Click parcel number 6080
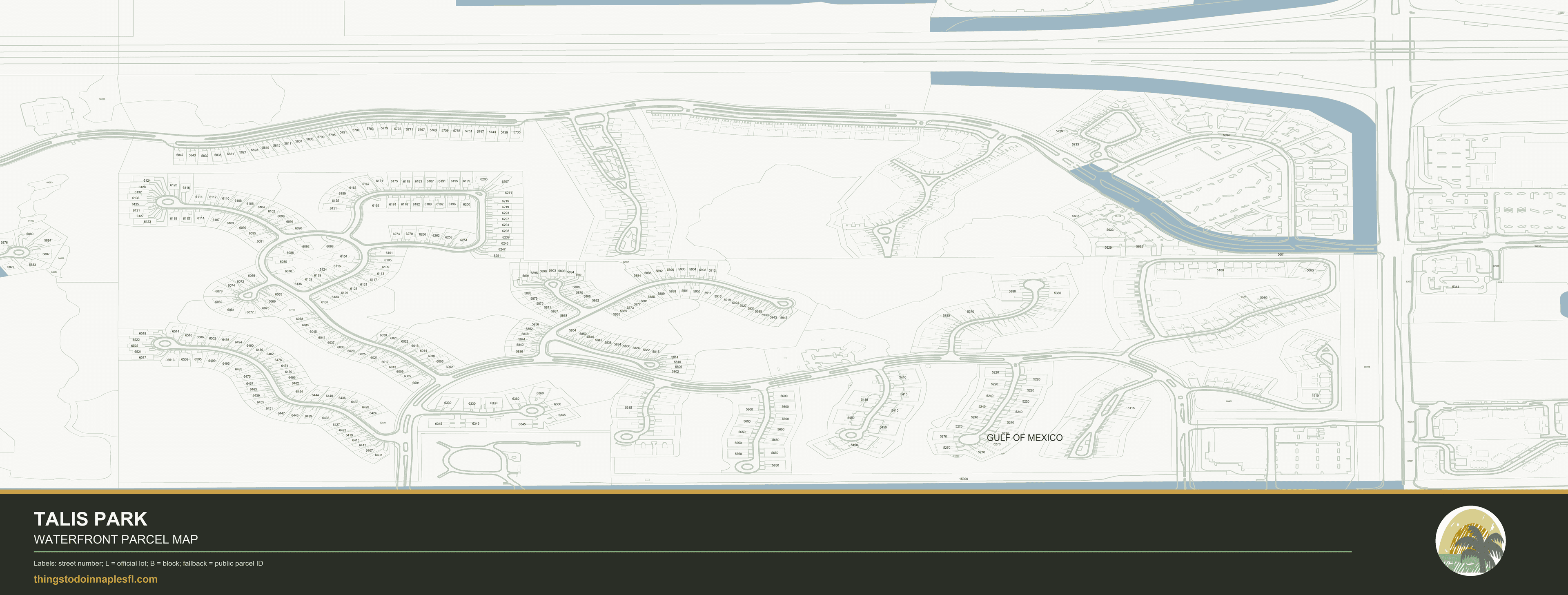This screenshot has width=1568, height=595. 284,262
